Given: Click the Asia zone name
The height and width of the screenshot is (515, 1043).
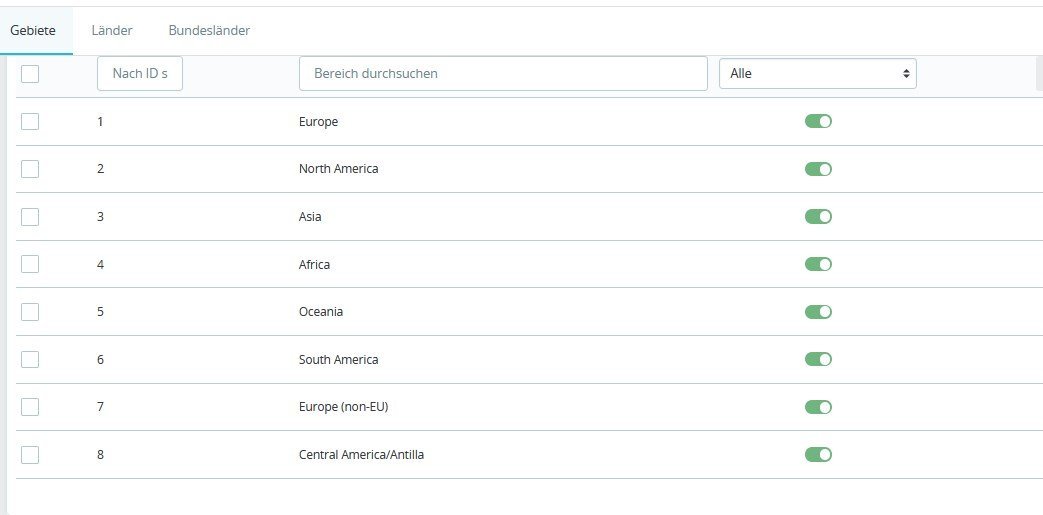Looking at the screenshot, I should coord(310,217).
